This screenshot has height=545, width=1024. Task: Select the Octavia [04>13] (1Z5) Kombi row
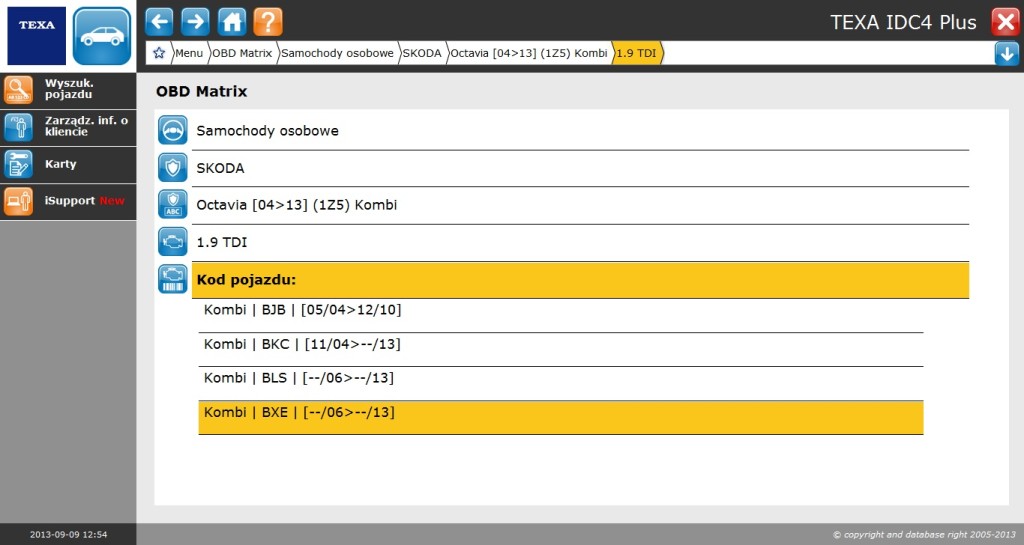click(x=581, y=205)
